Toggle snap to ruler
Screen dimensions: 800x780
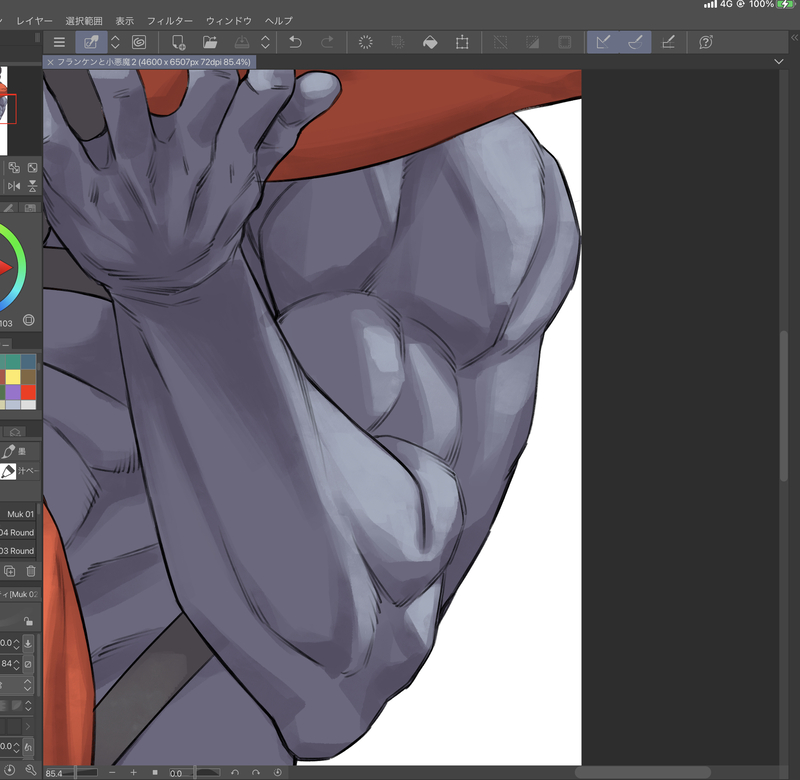(602, 42)
